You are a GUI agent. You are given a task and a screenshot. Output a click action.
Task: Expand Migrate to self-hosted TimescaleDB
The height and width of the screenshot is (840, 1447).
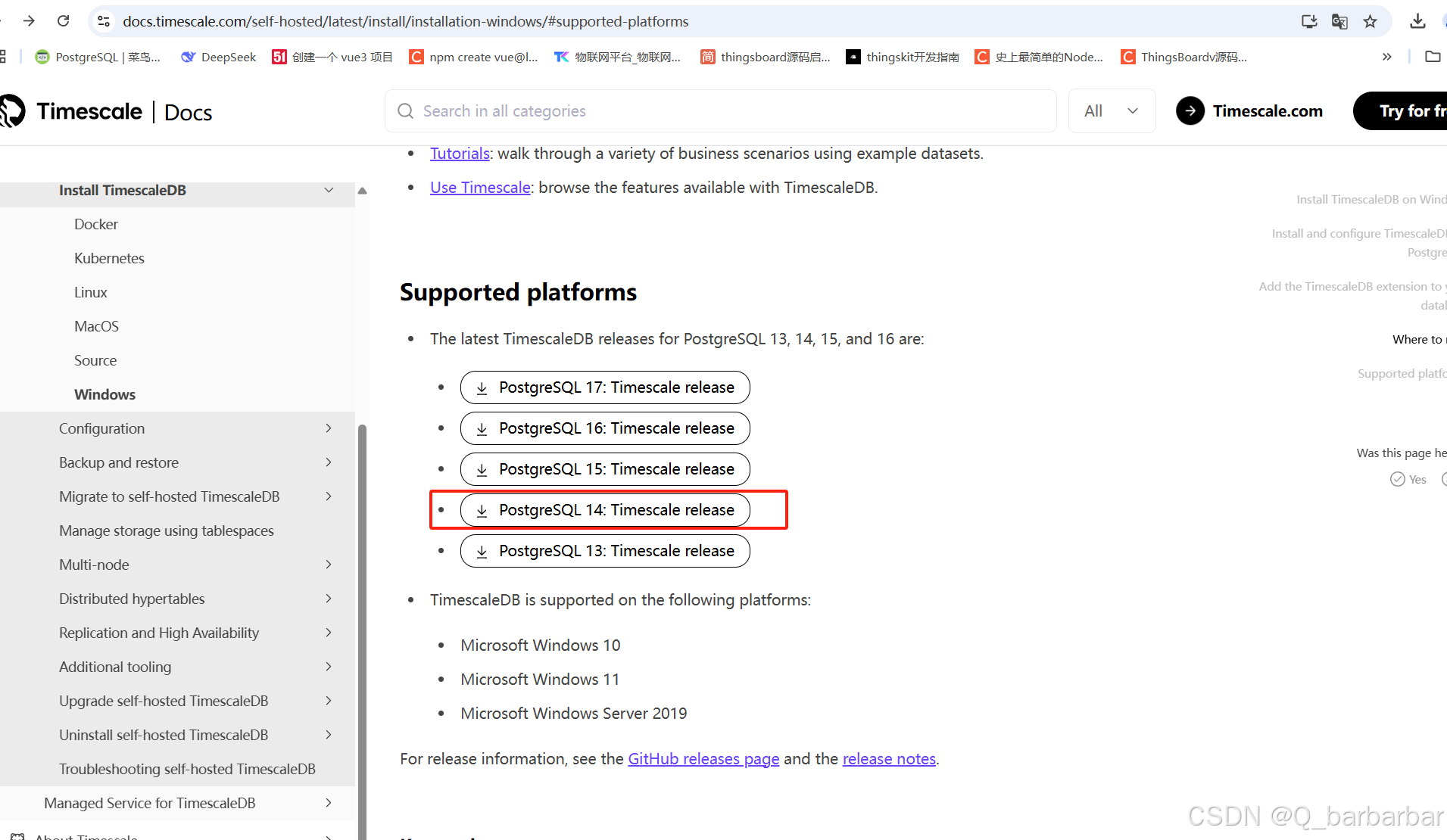pos(329,496)
